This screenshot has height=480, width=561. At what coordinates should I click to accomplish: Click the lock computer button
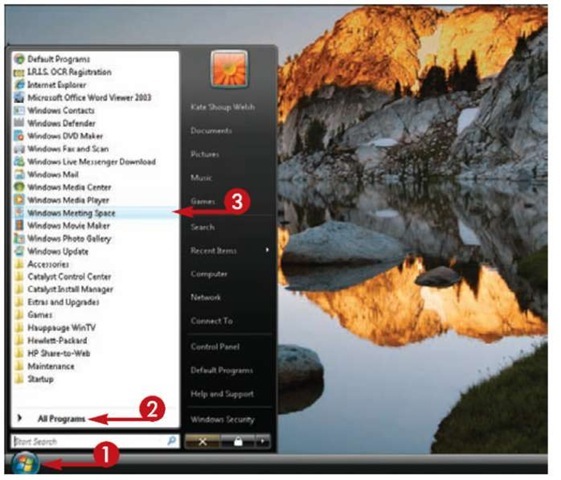click(238, 442)
